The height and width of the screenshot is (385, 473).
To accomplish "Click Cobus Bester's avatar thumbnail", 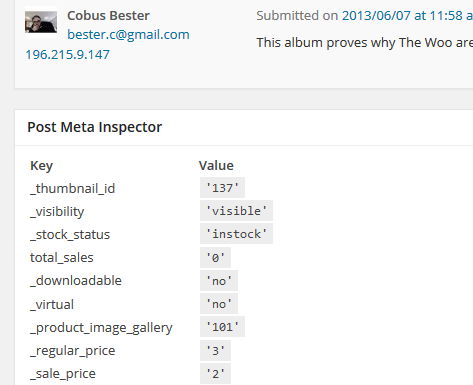I will [41, 22].
